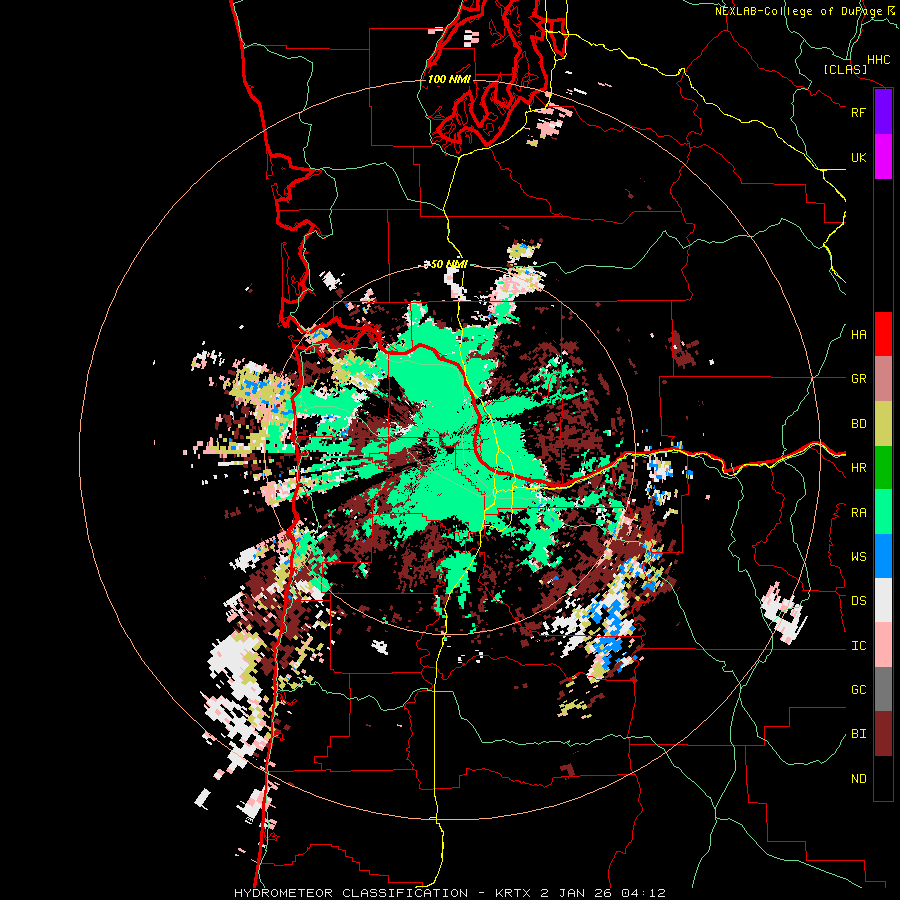This screenshot has width=900, height=900.
Task: Click the IC pink legend swatch
Action: [883, 645]
